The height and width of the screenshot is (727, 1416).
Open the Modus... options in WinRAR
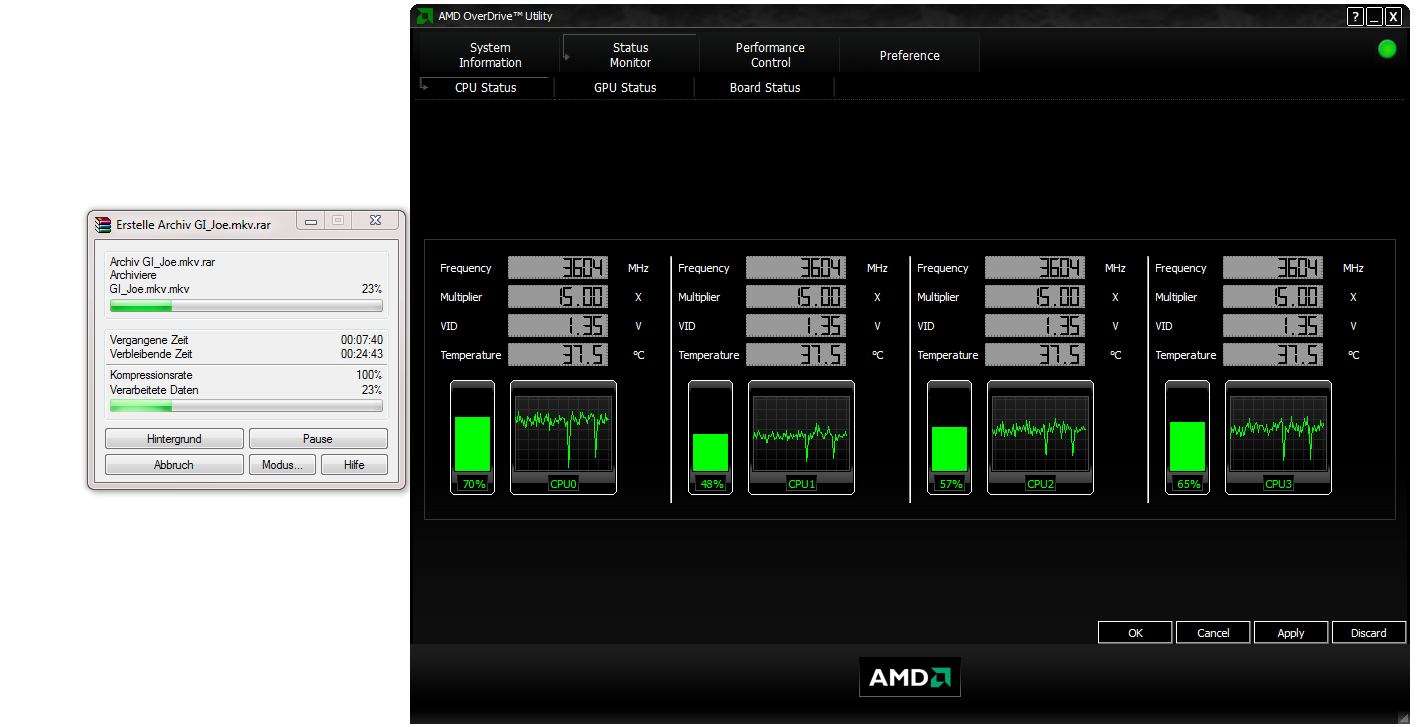click(282, 465)
